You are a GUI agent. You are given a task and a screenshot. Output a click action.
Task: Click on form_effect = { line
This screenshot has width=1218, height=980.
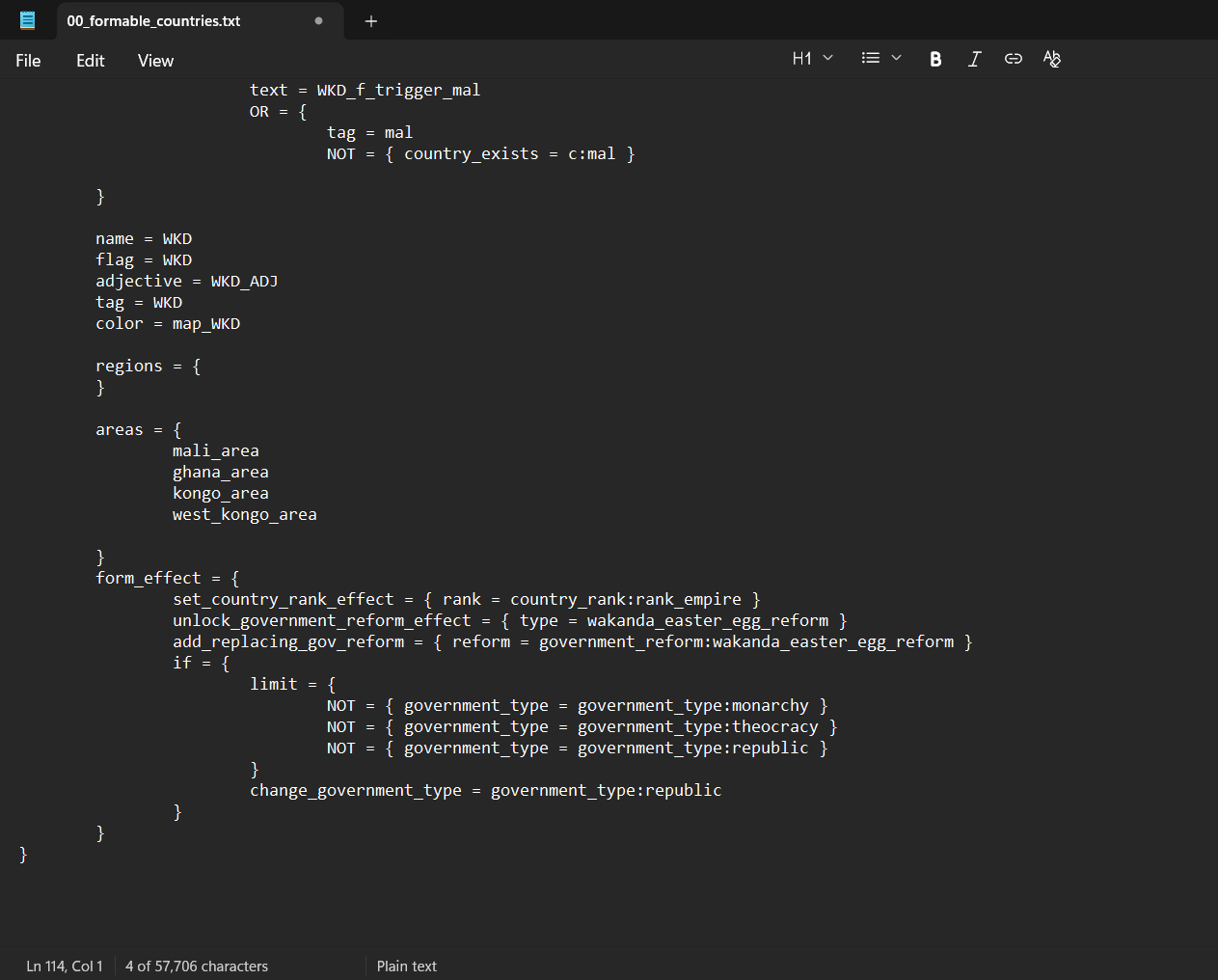pyautogui.click(x=168, y=578)
